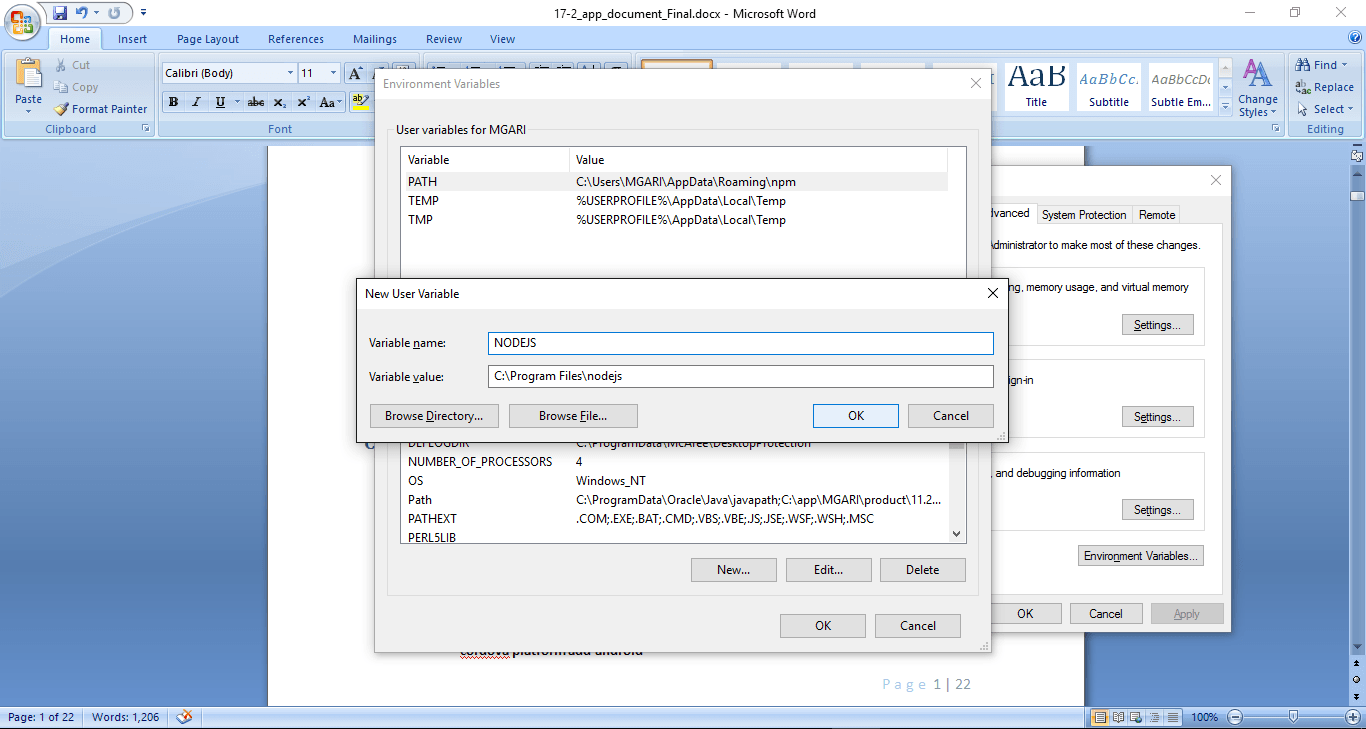Open the Find dropdown arrow
Viewport: 1366px width, 729px height.
pyautogui.click(x=1346, y=65)
